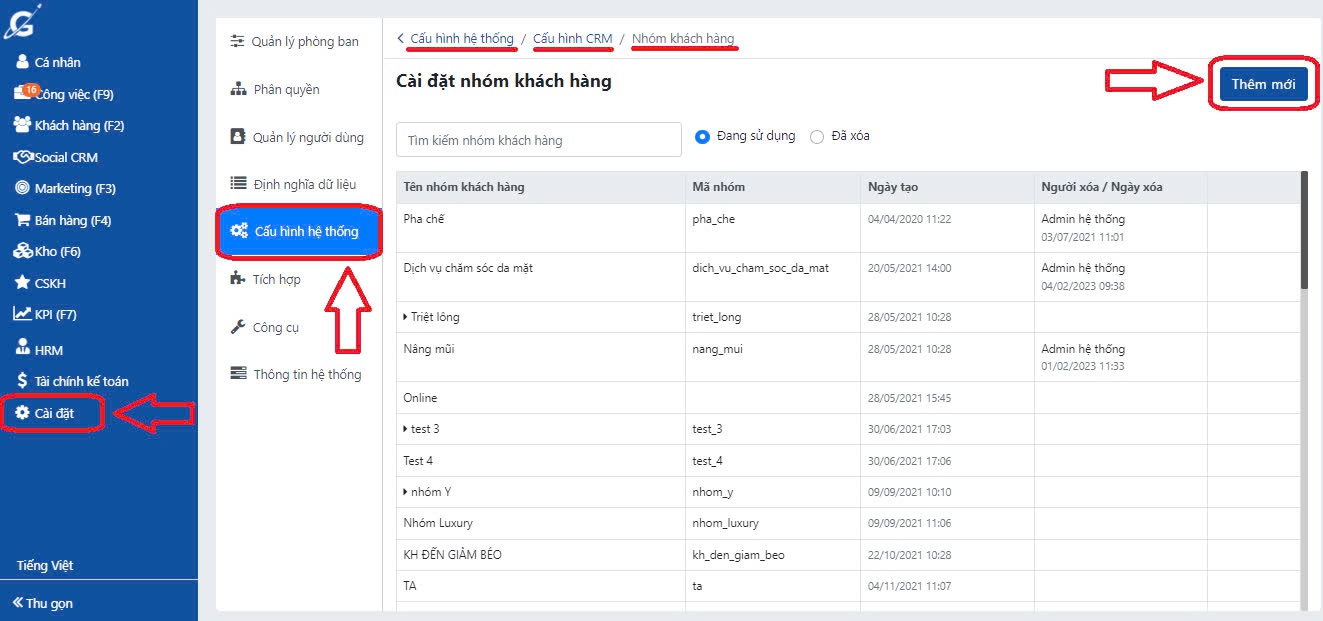This screenshot has width=1323, height=621.
Task: Open Marketing (F3) menu
Action: [x=75, y=188]
